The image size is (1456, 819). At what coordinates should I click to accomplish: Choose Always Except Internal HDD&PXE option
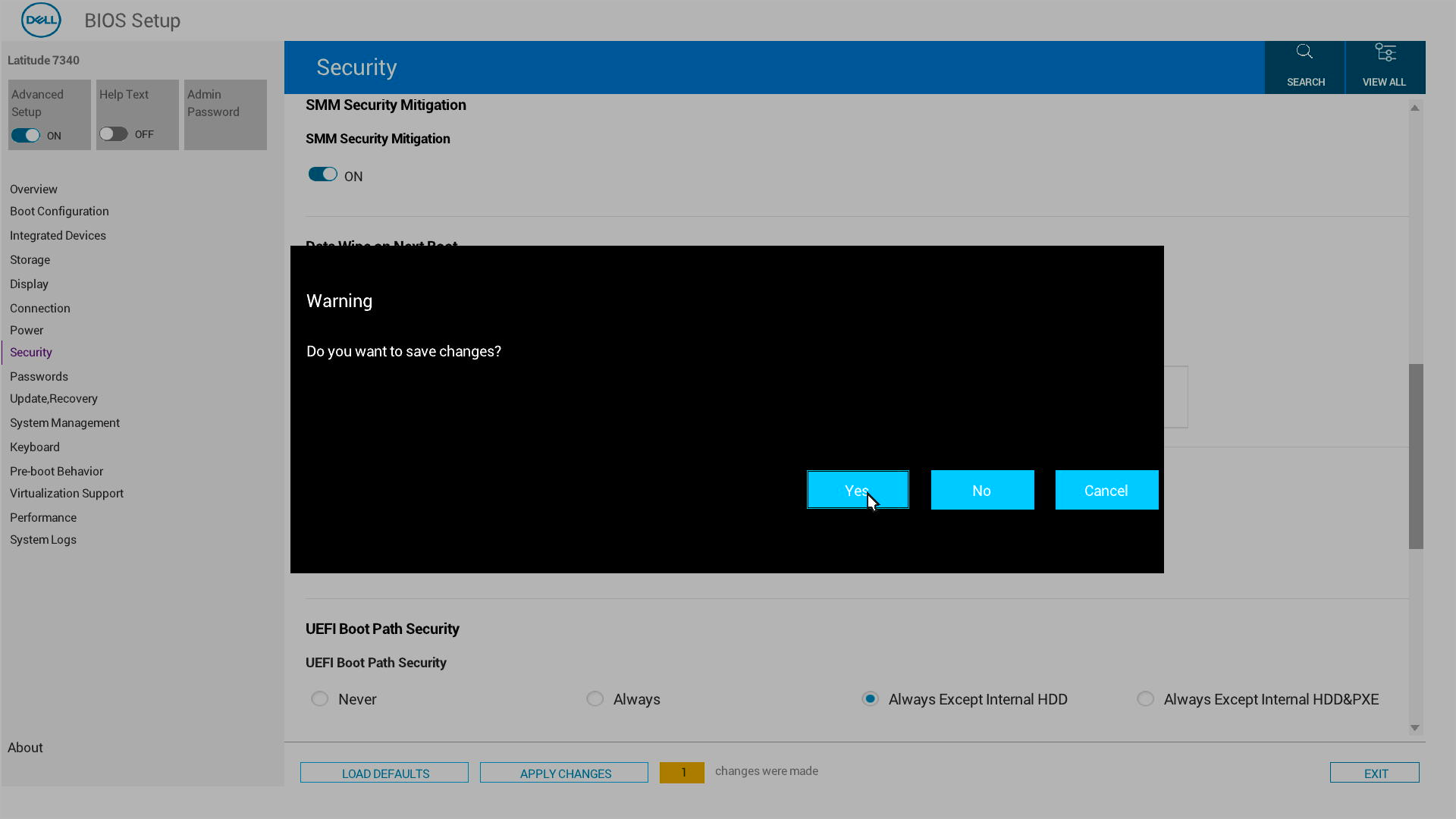[1145, 698]
